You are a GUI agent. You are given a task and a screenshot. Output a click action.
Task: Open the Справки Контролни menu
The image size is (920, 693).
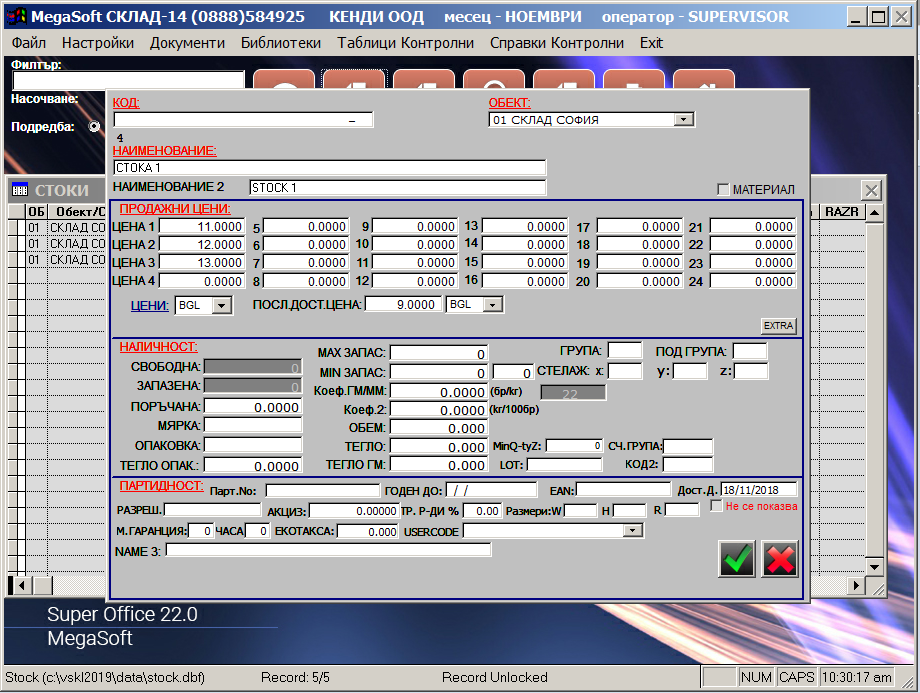tap(556, 43)
